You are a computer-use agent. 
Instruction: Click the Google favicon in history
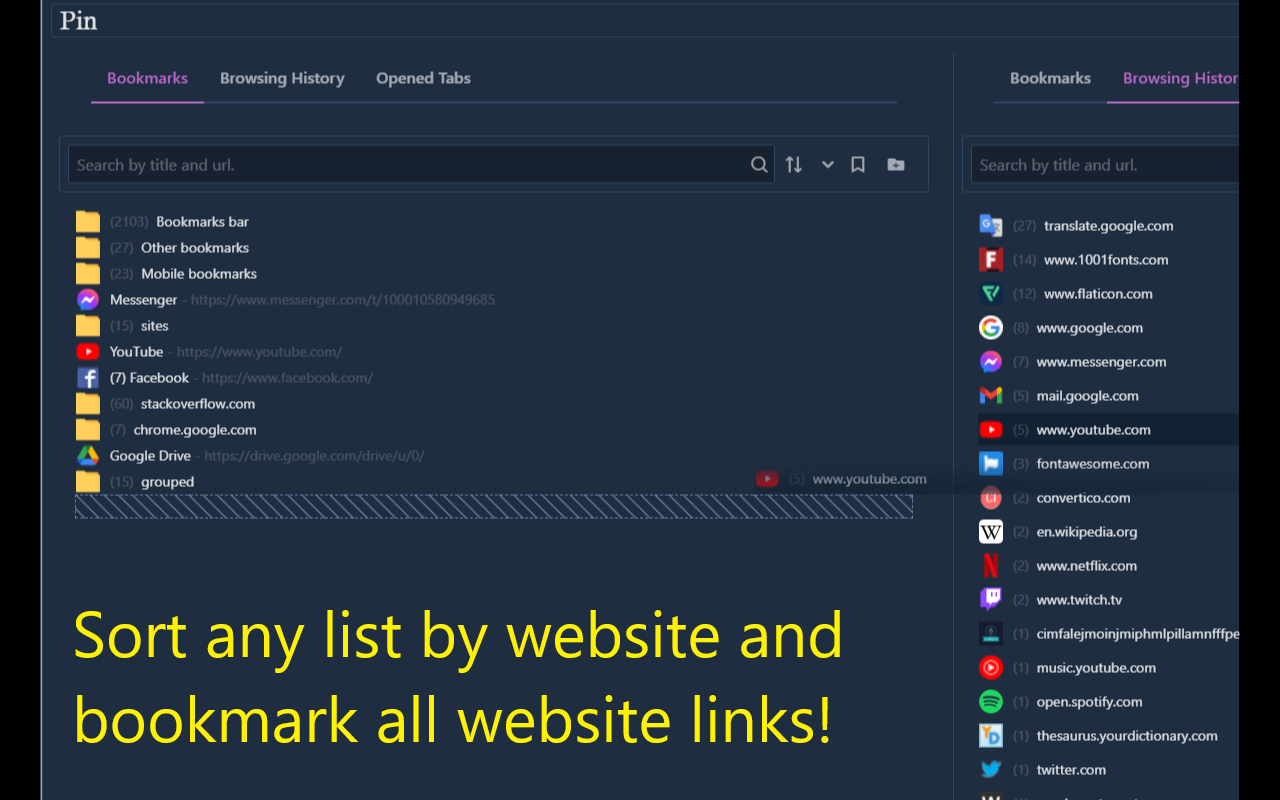tap(991, 328)
